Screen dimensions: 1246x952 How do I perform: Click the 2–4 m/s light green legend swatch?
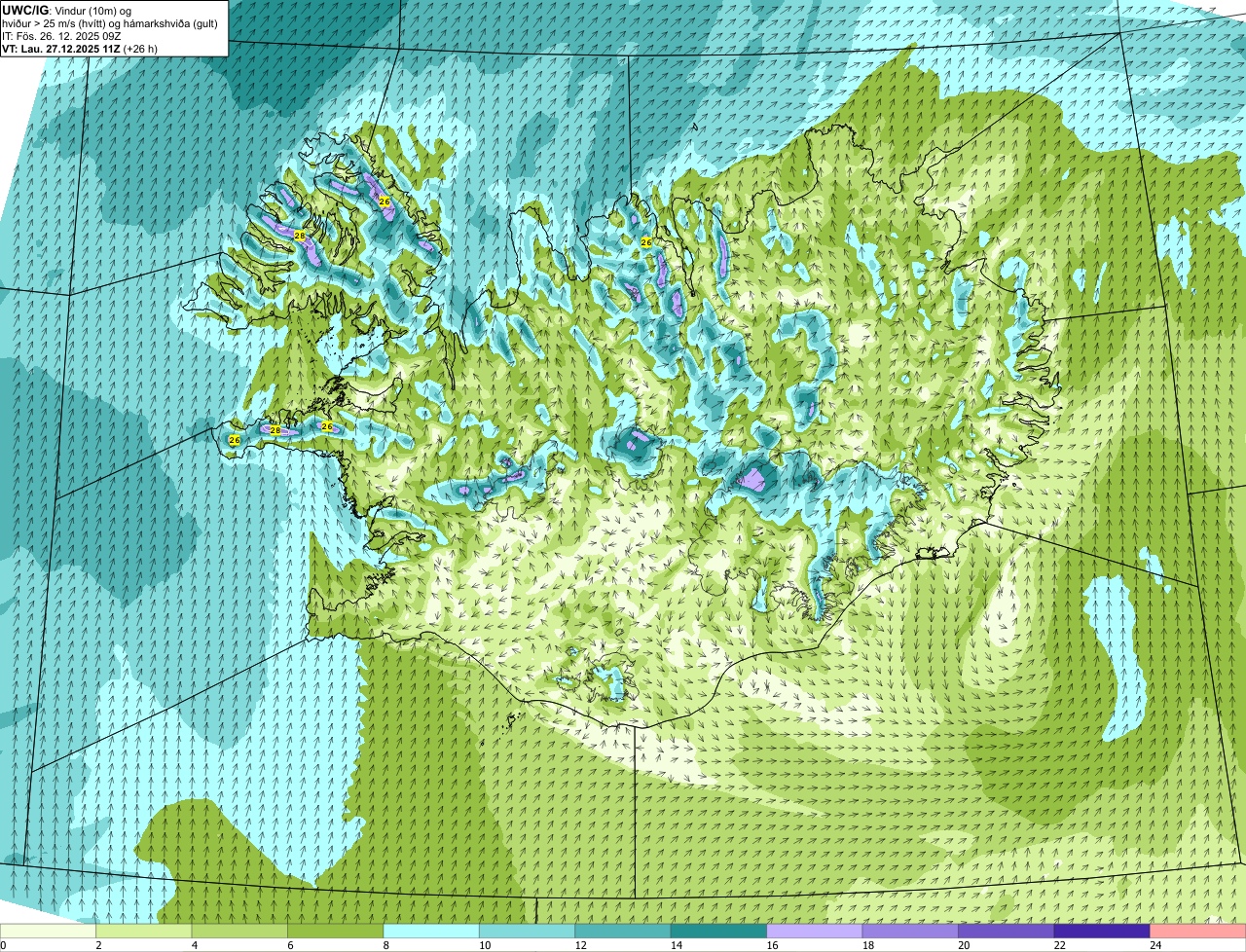[145, 931]
